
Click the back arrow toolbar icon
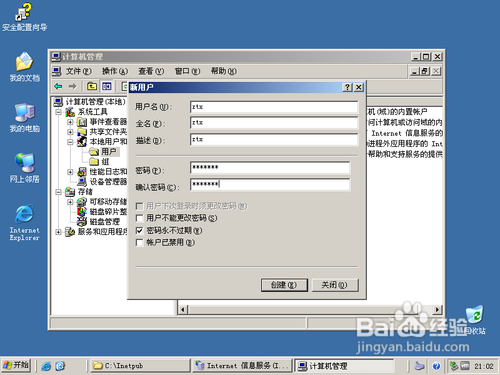[x=58, y=87]
